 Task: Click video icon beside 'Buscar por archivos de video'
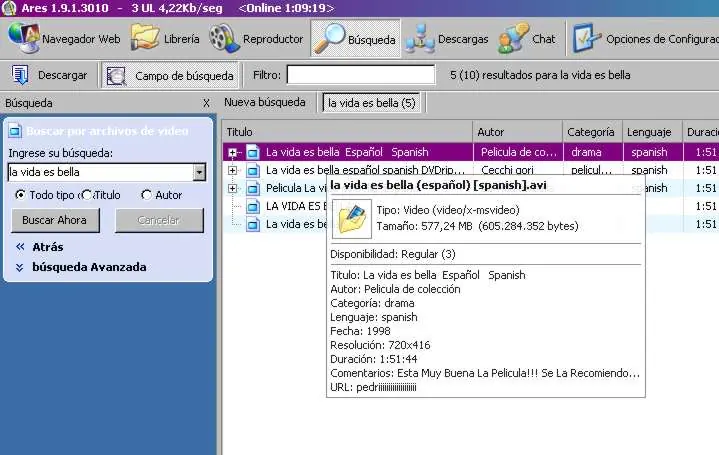click(x=15, y=131)
